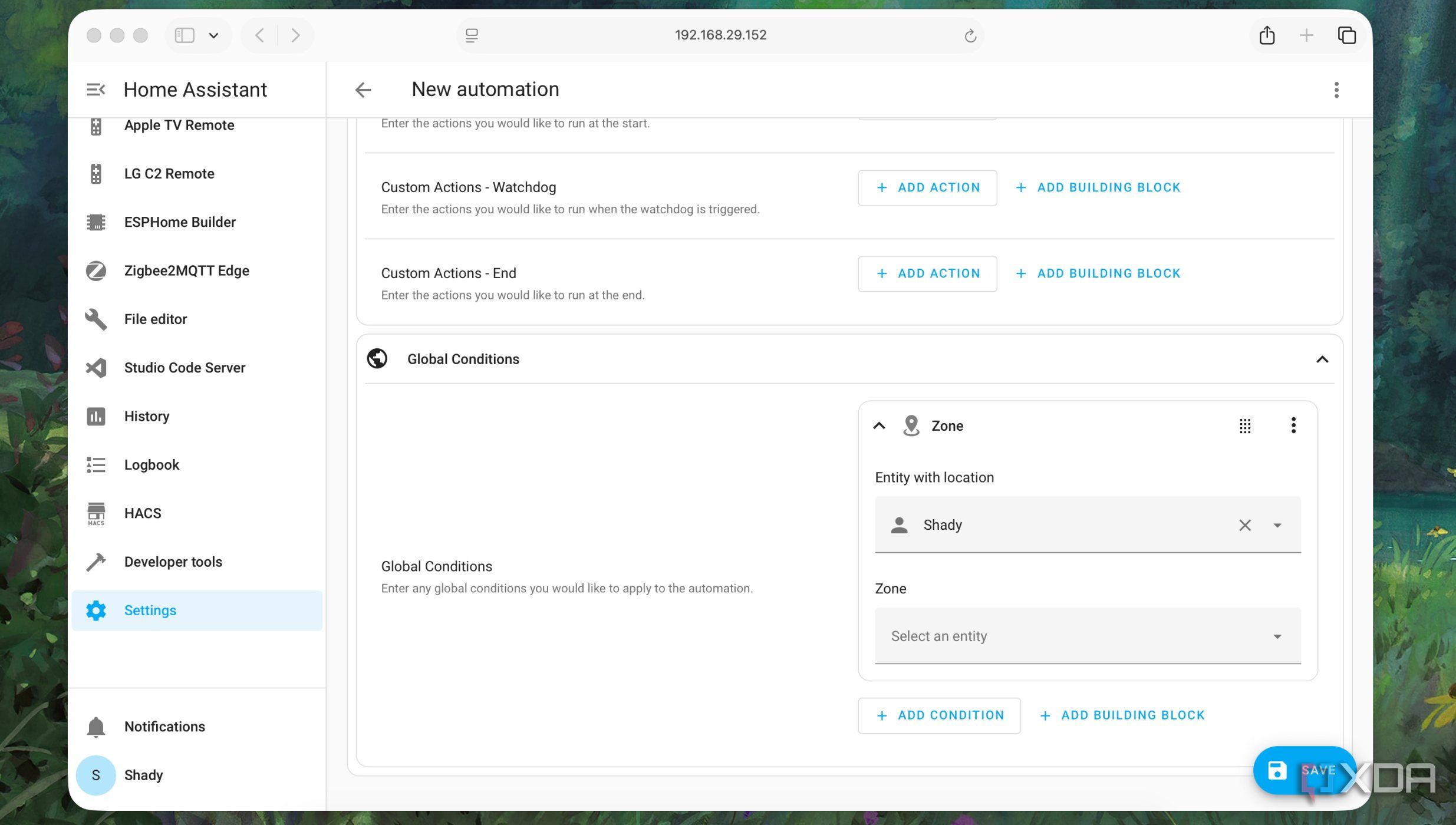Click the Logbook list icon
The height and width of the screenshot is (825, 1456).
pos(96,464)
